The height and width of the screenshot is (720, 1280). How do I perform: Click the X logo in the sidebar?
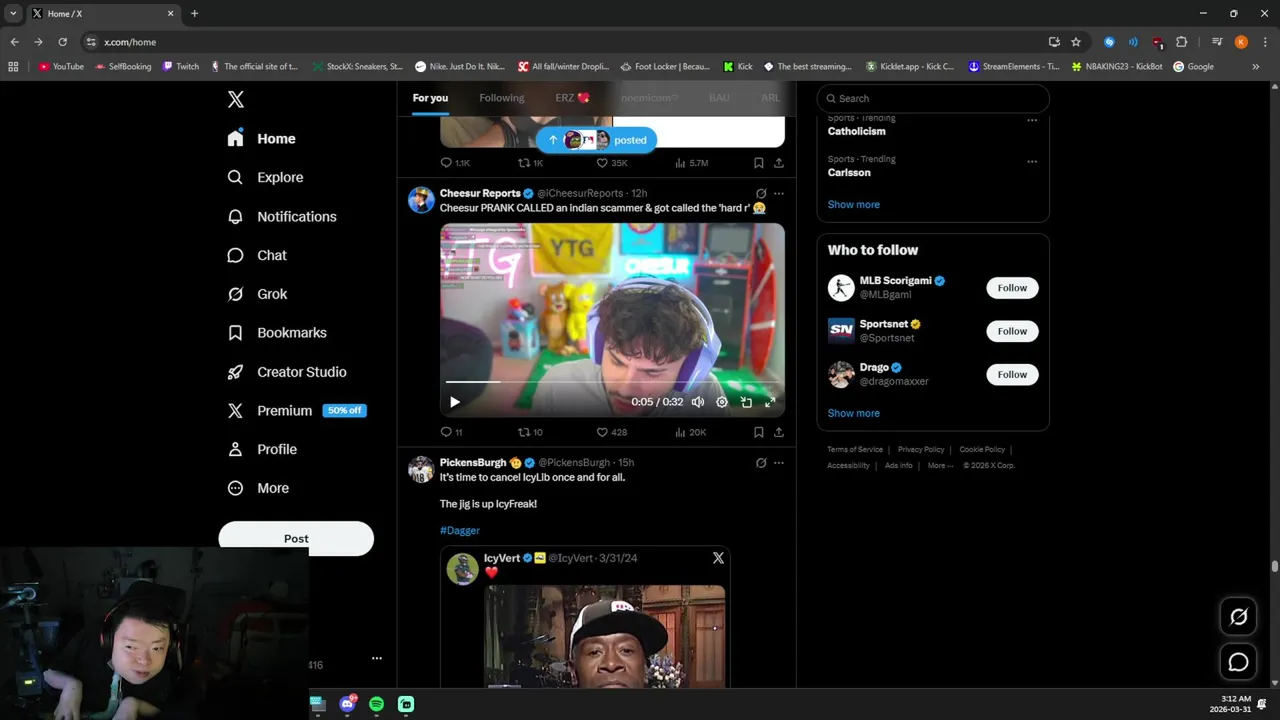click(236, 99)
